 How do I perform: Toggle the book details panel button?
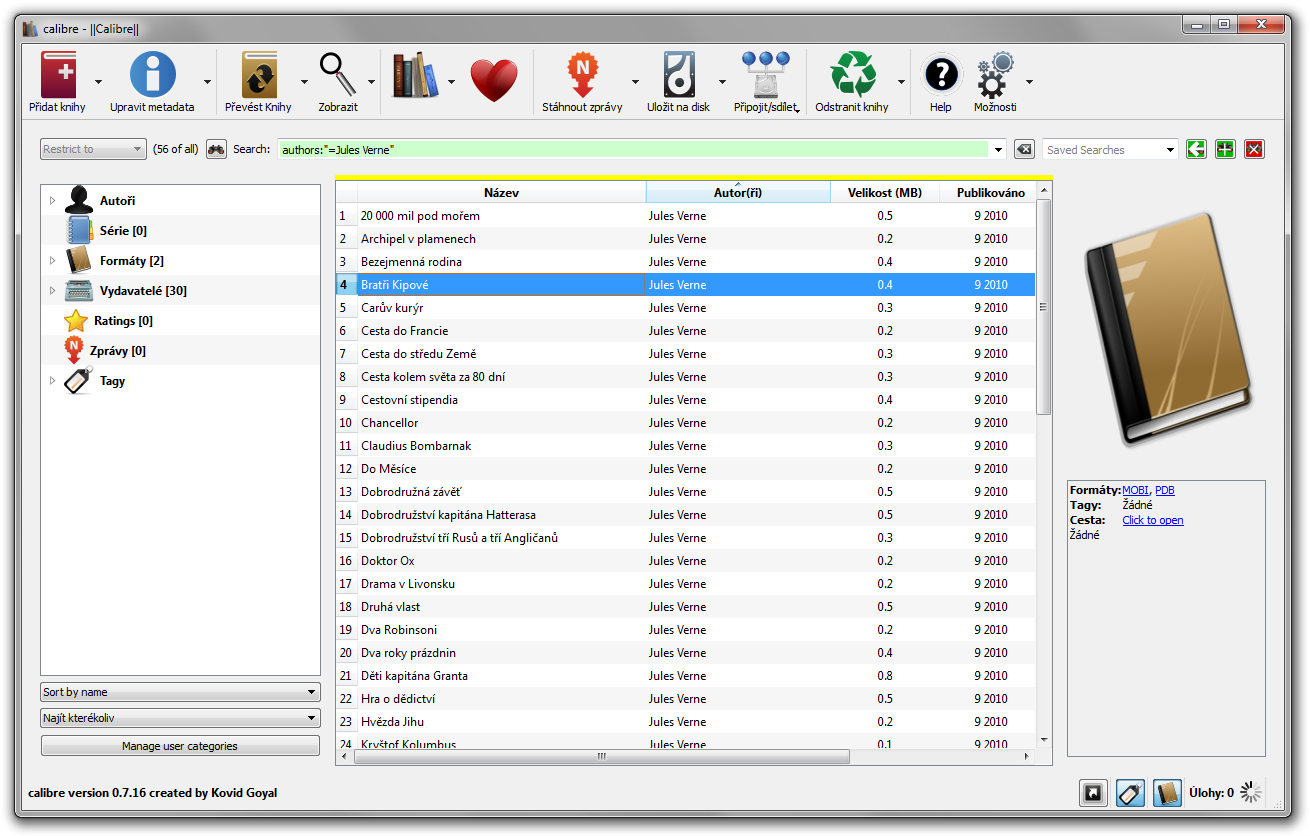click(1167, 793)
